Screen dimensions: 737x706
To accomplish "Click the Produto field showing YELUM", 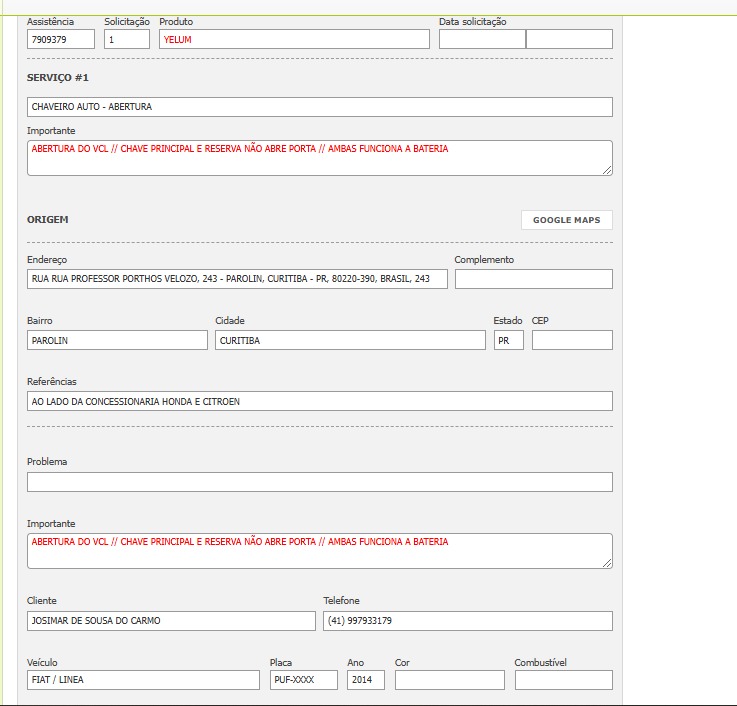I will point(294,39).
